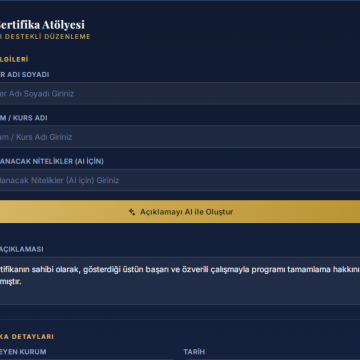Click the DESTEKLİ DÜZENLEME subtitle
Viewport: 360px width, 360px height.
(45, 37)
